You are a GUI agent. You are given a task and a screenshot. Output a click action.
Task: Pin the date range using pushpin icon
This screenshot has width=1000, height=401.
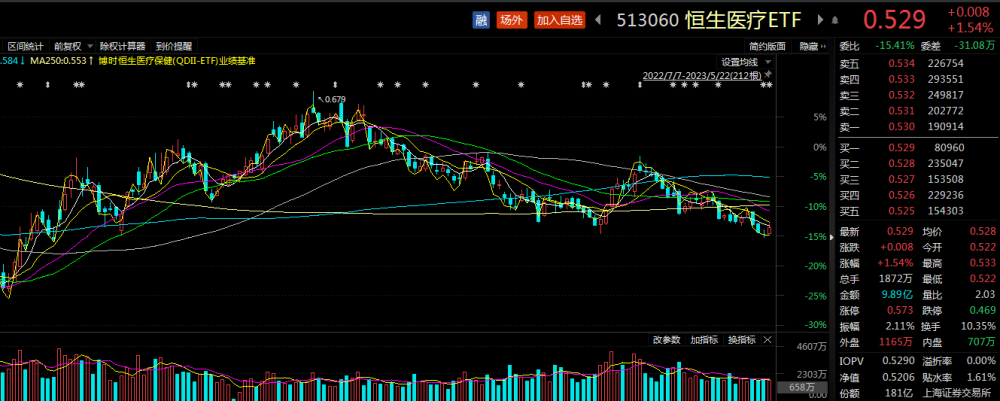coord(769,74)
